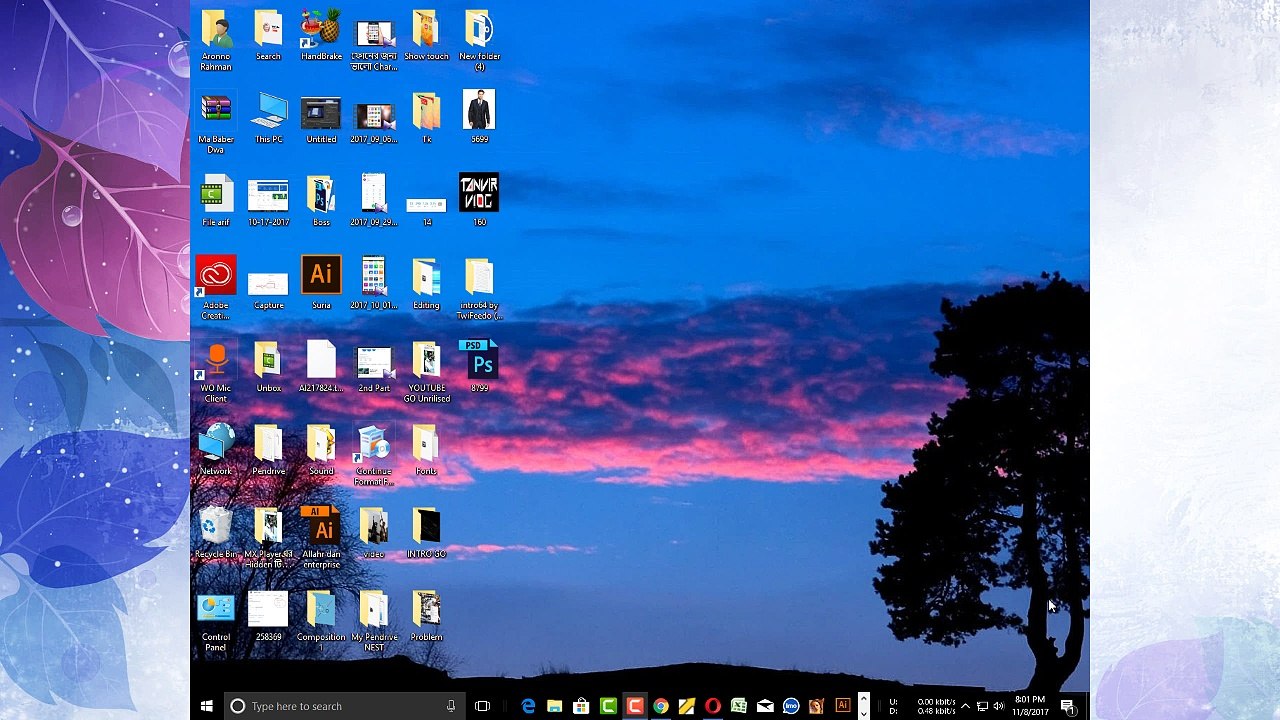Open File Explorer from taskbar

point(554,706)
